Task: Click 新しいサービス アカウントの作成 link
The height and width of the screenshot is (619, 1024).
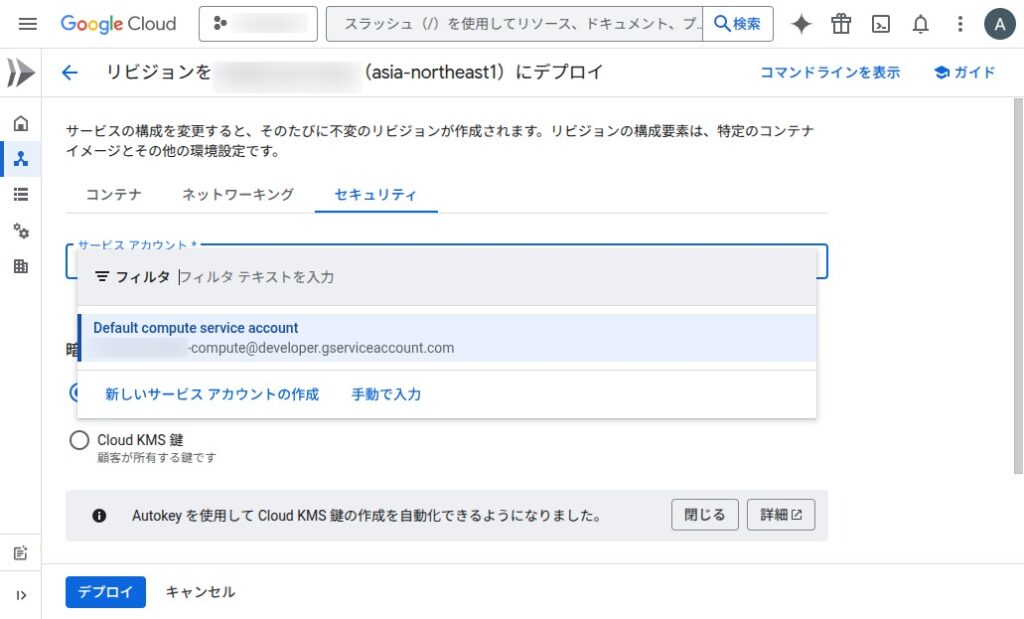Action: 212,395
